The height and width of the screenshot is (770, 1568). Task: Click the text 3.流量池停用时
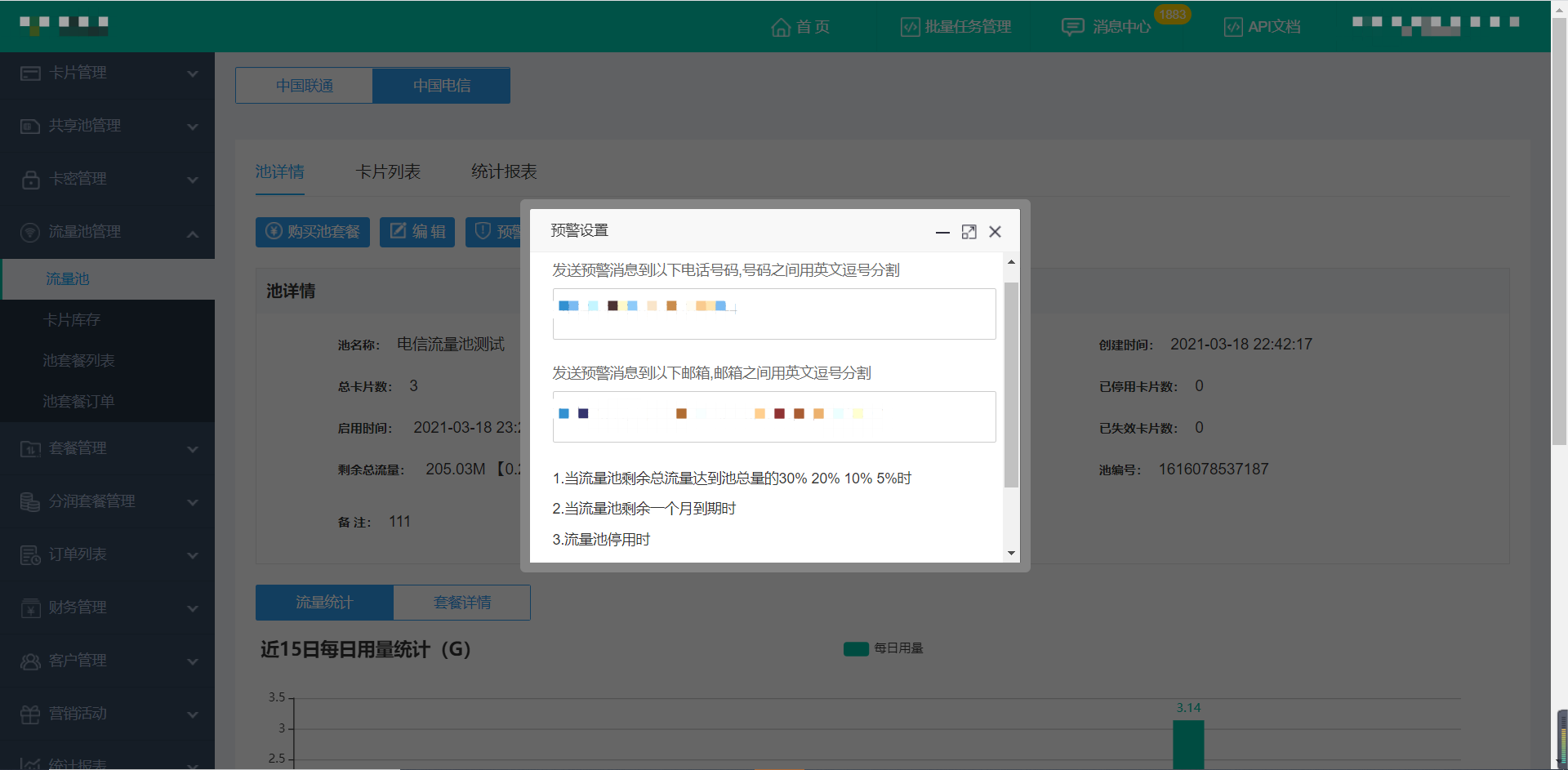point(601,540)
